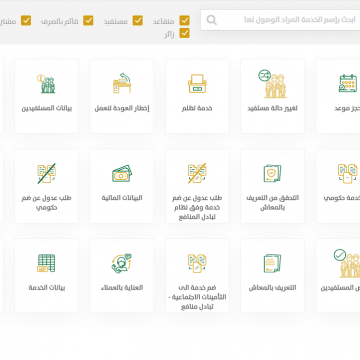The image size is (360, 360).
Task: Click the service name search field
Action: (x=280, y=20)
